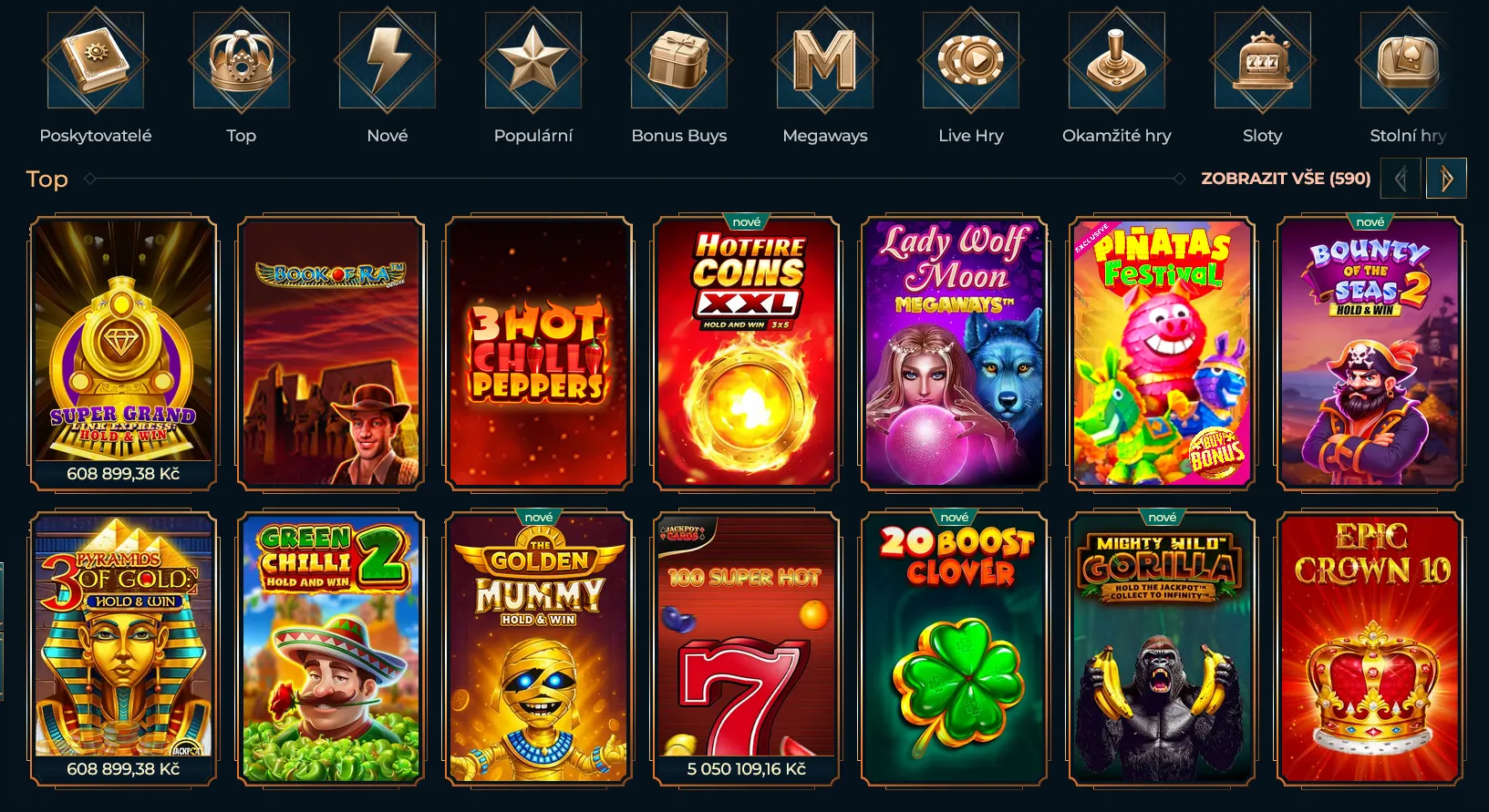Open Hotfire Coins XXL game tile

[747, 354]
